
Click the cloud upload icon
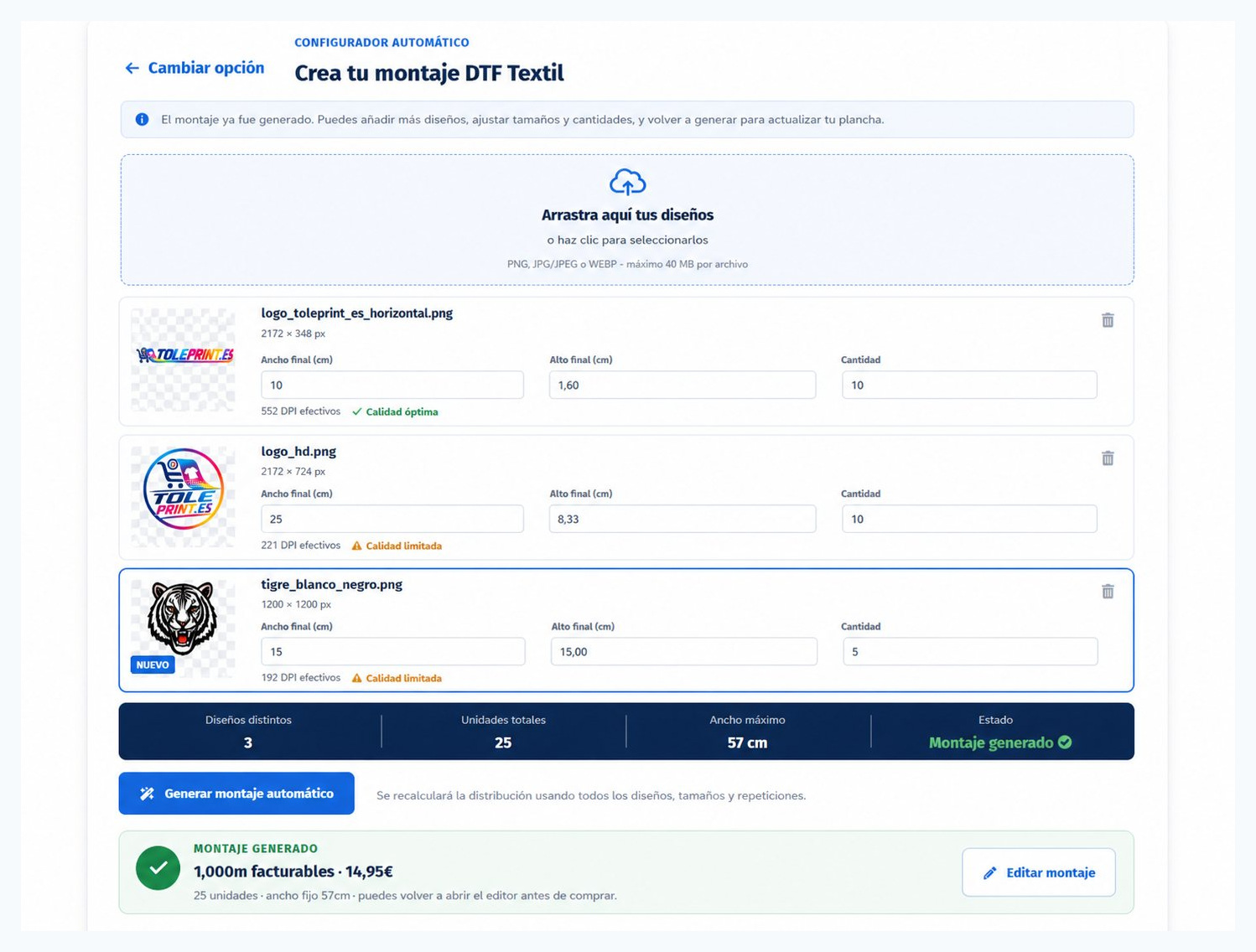tap(627, 182)
